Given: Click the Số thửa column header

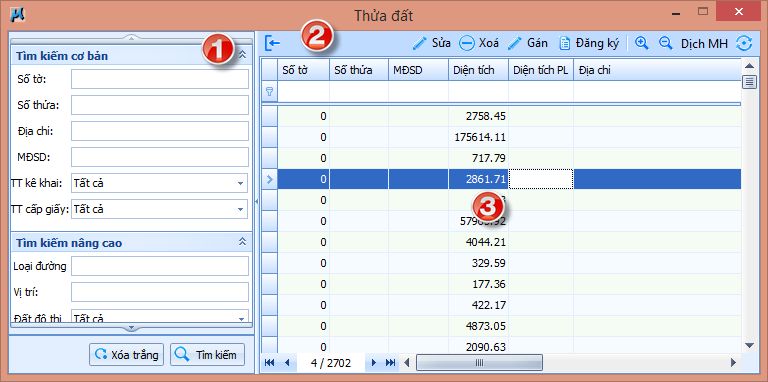Looking at the screenshot, I should coord(359,70).
